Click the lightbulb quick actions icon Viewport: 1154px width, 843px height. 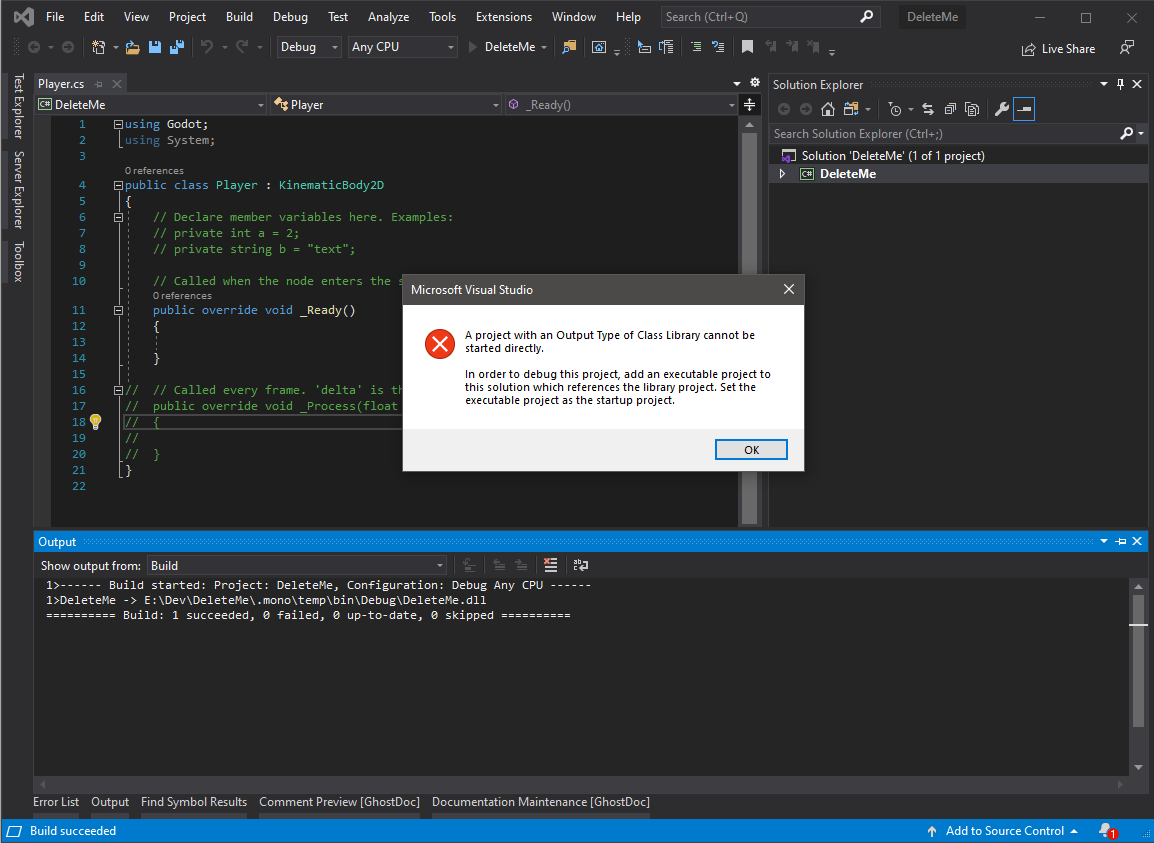pyautogui.click(x=95, y=422)
